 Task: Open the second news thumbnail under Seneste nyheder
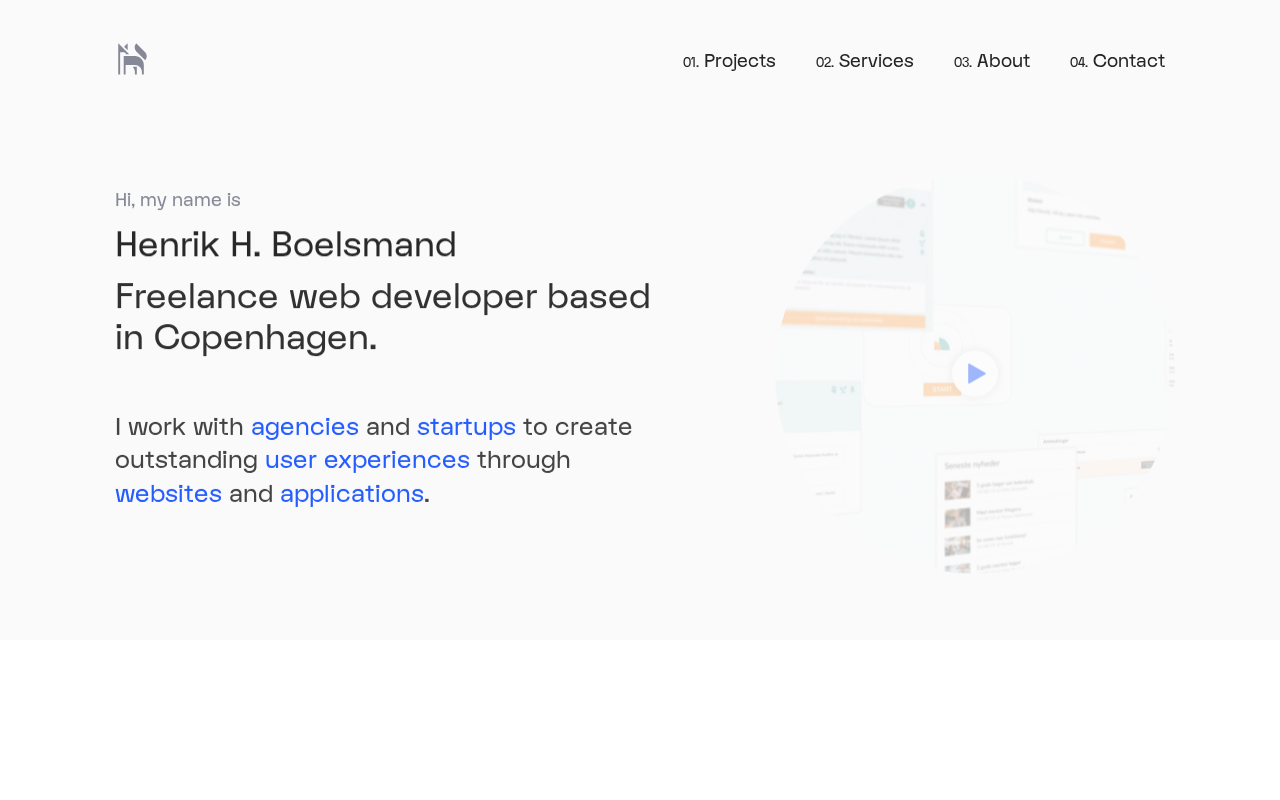coord(957,517)
